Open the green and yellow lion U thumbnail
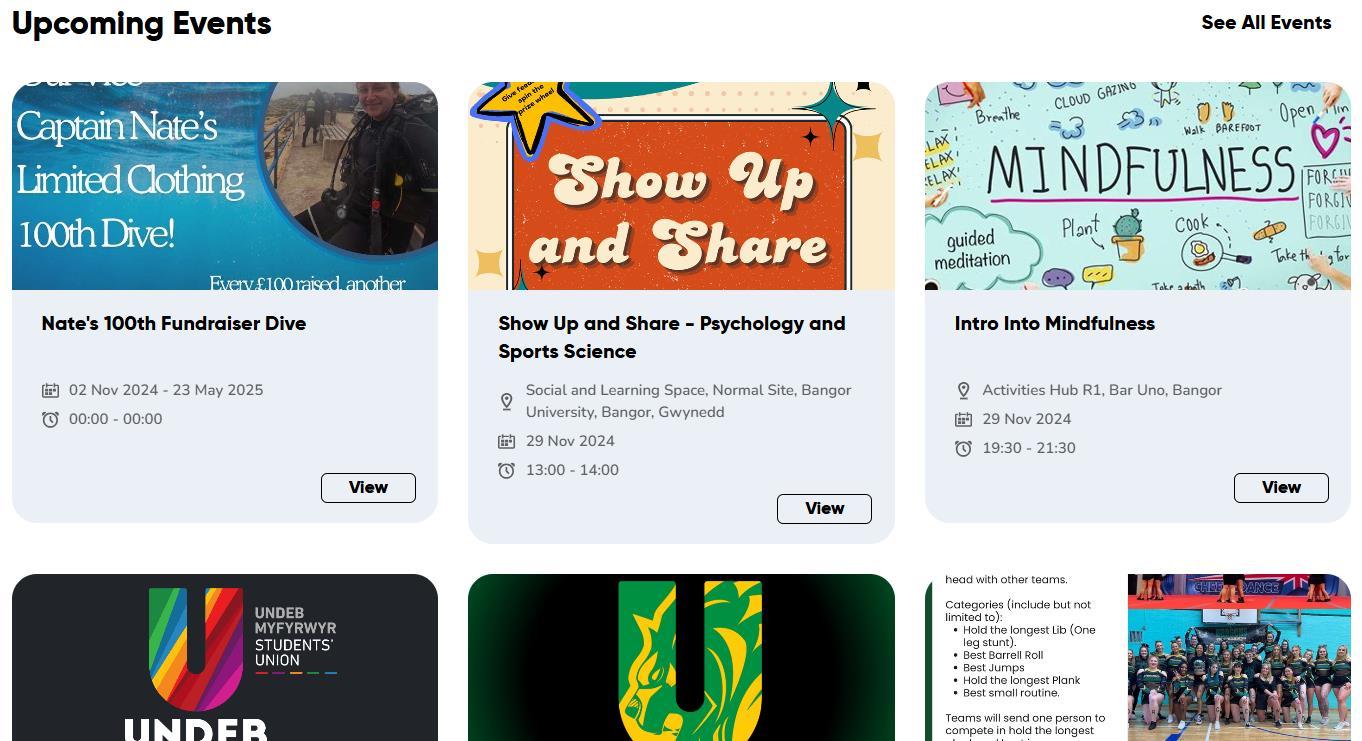 681,657
